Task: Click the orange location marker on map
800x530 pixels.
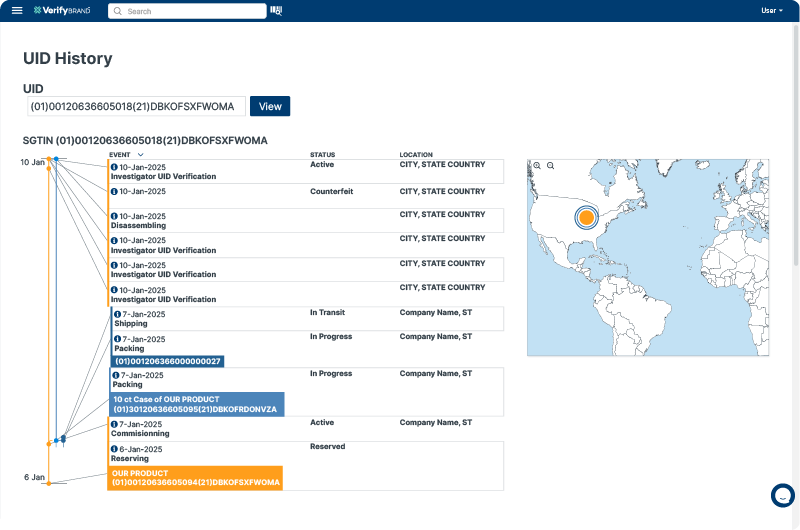Action: pos(586,217)
